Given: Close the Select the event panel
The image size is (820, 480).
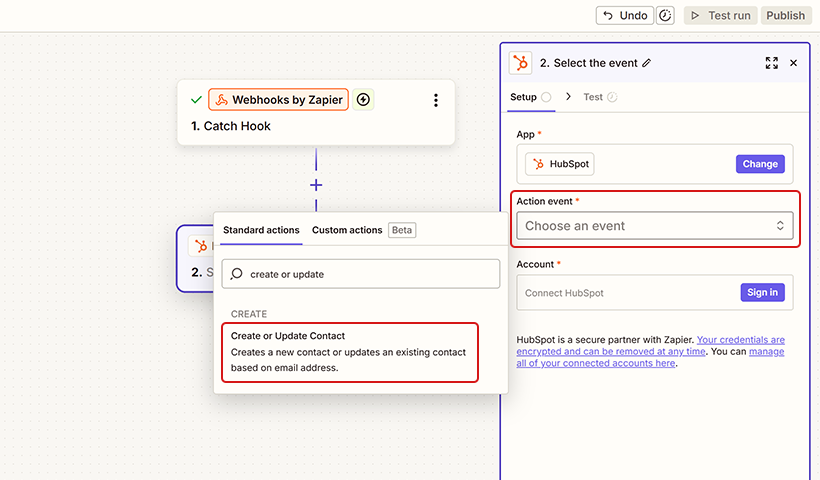Looking at the screenshot, I should (x=793, y=63).
